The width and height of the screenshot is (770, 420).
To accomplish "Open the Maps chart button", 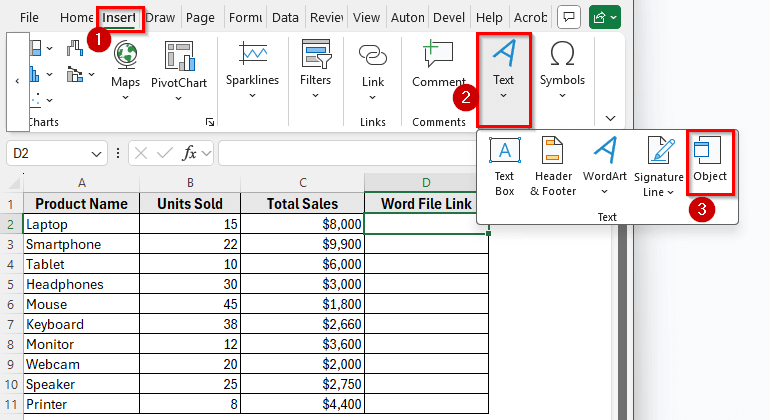I will [125, 71].
